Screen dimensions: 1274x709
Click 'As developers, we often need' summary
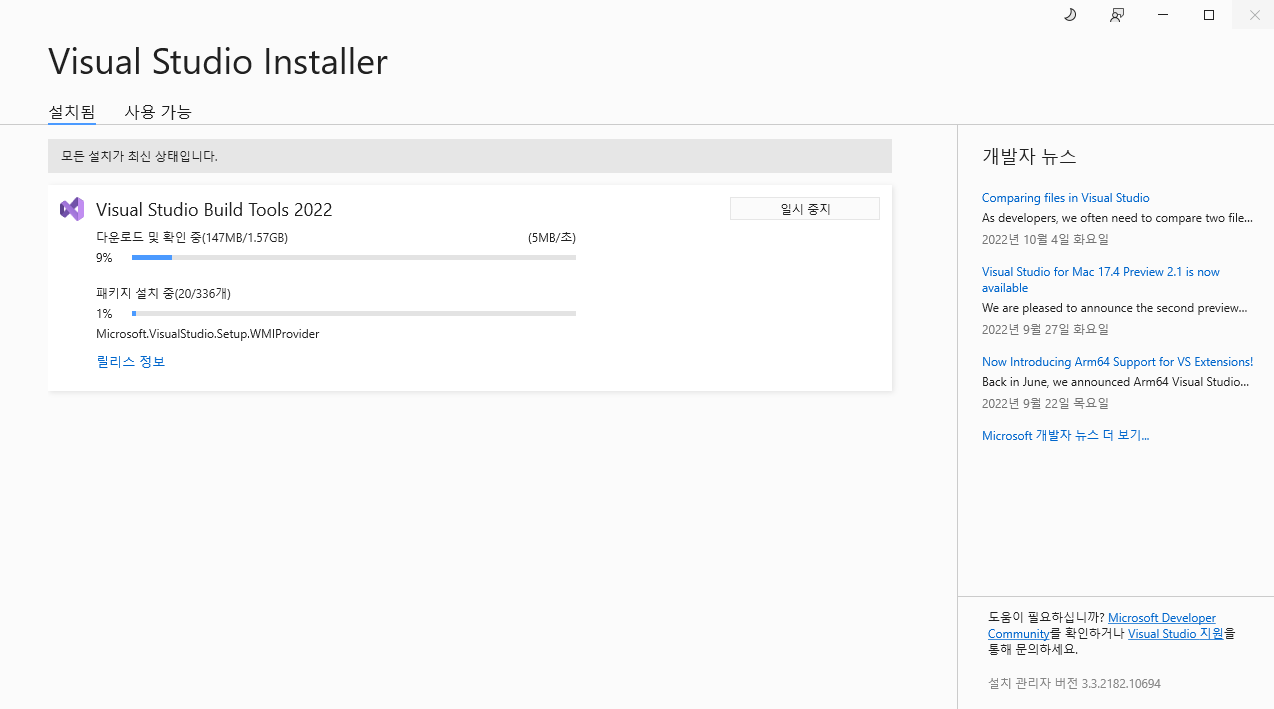[x=1117, y=218]
